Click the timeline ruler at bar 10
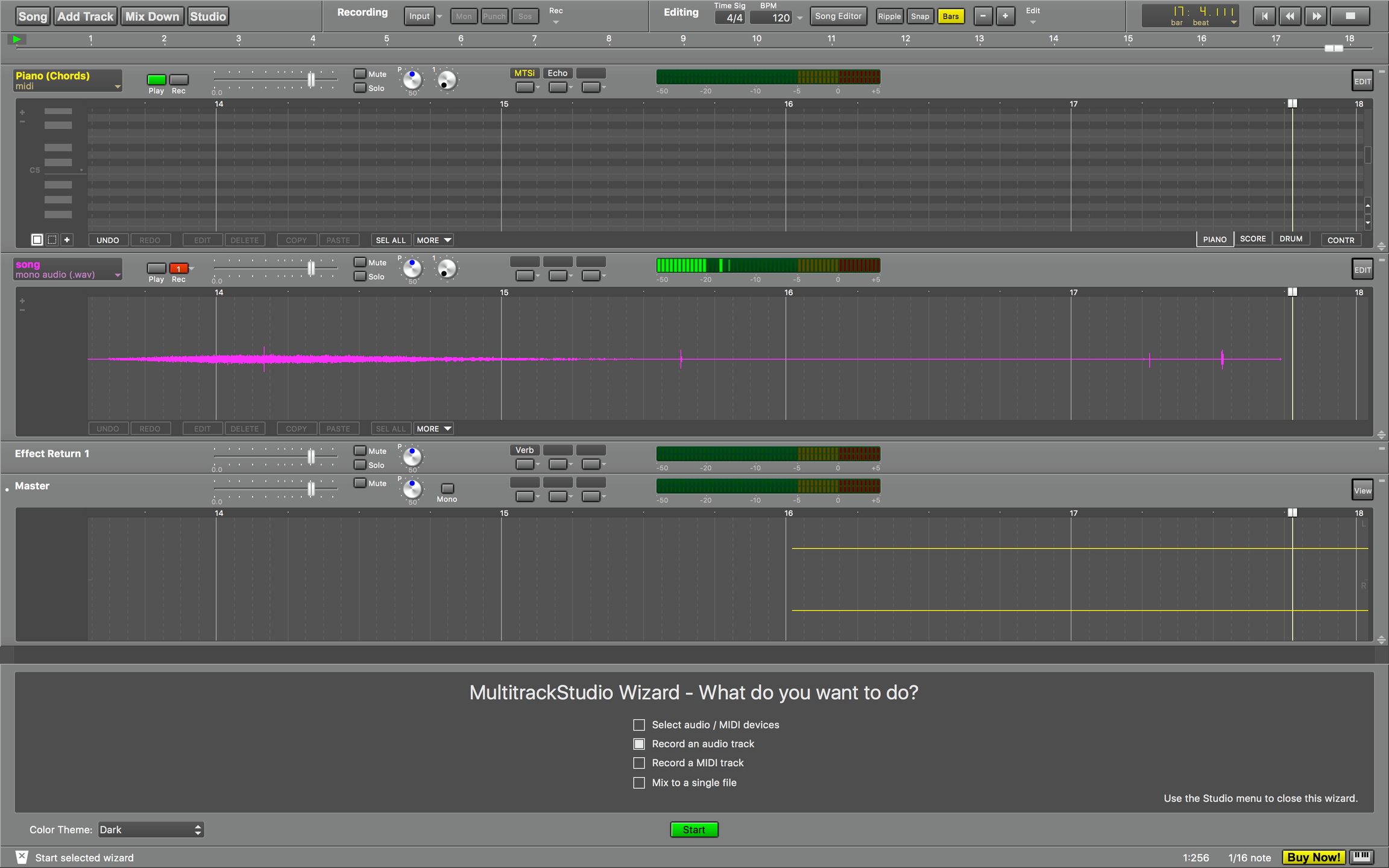This screenshot has width=1389, height=868. (x=757, y=39)
